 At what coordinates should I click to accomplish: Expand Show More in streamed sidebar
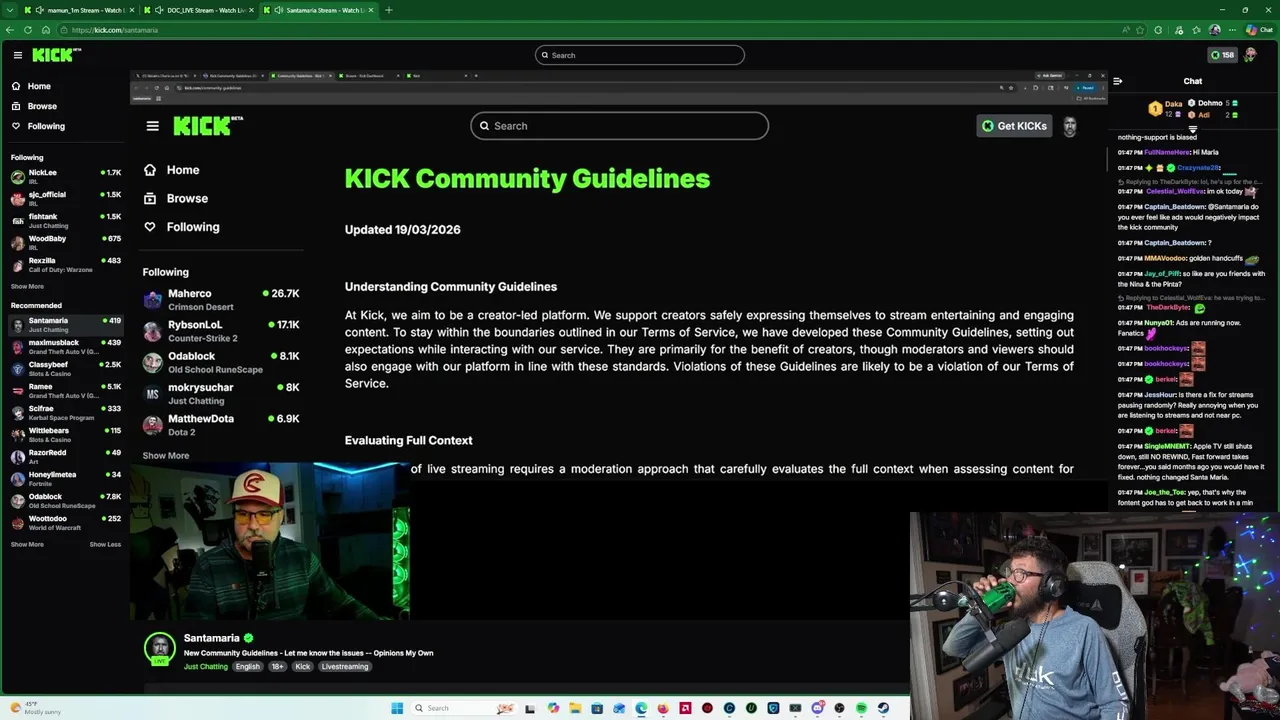165,456
